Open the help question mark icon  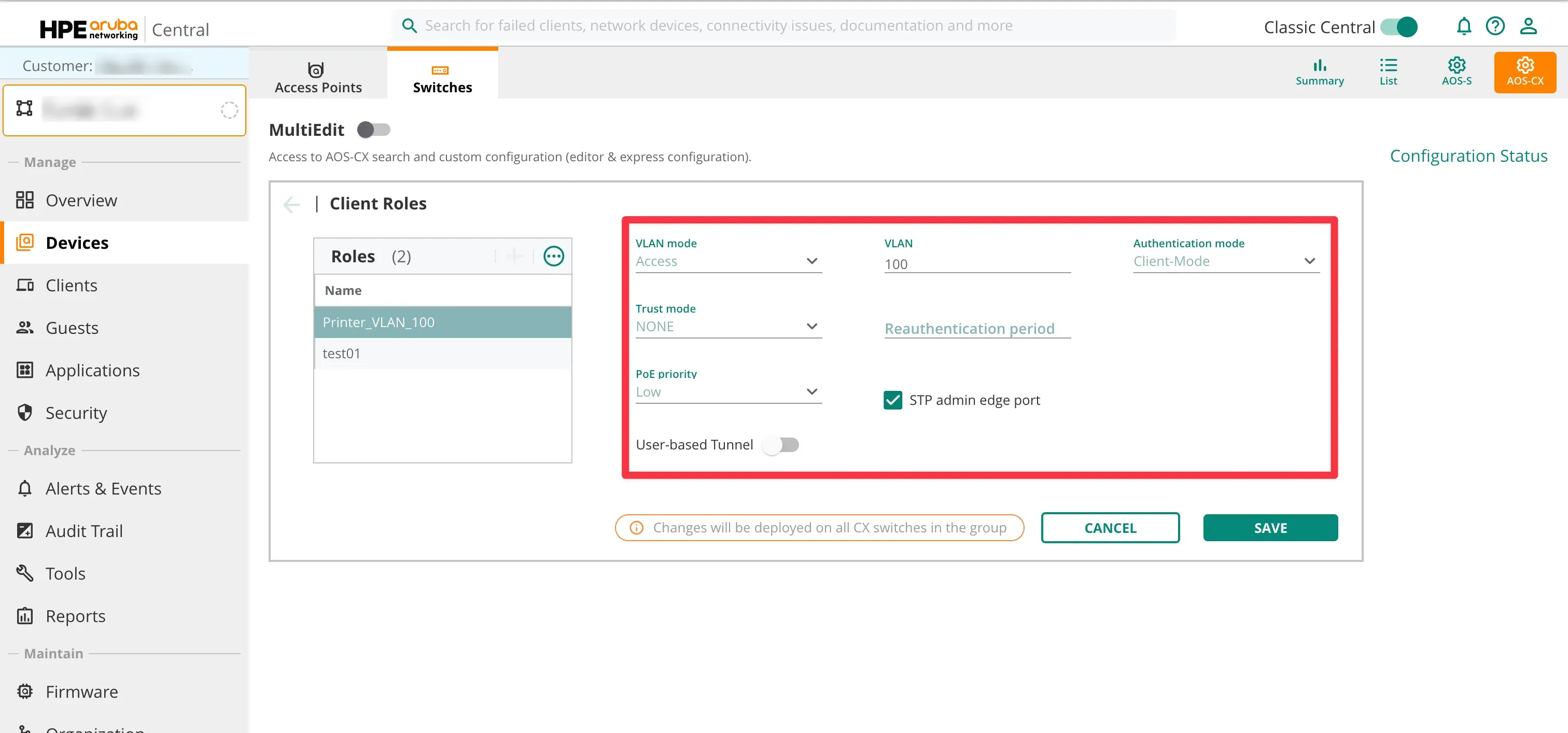point(1495,26)
